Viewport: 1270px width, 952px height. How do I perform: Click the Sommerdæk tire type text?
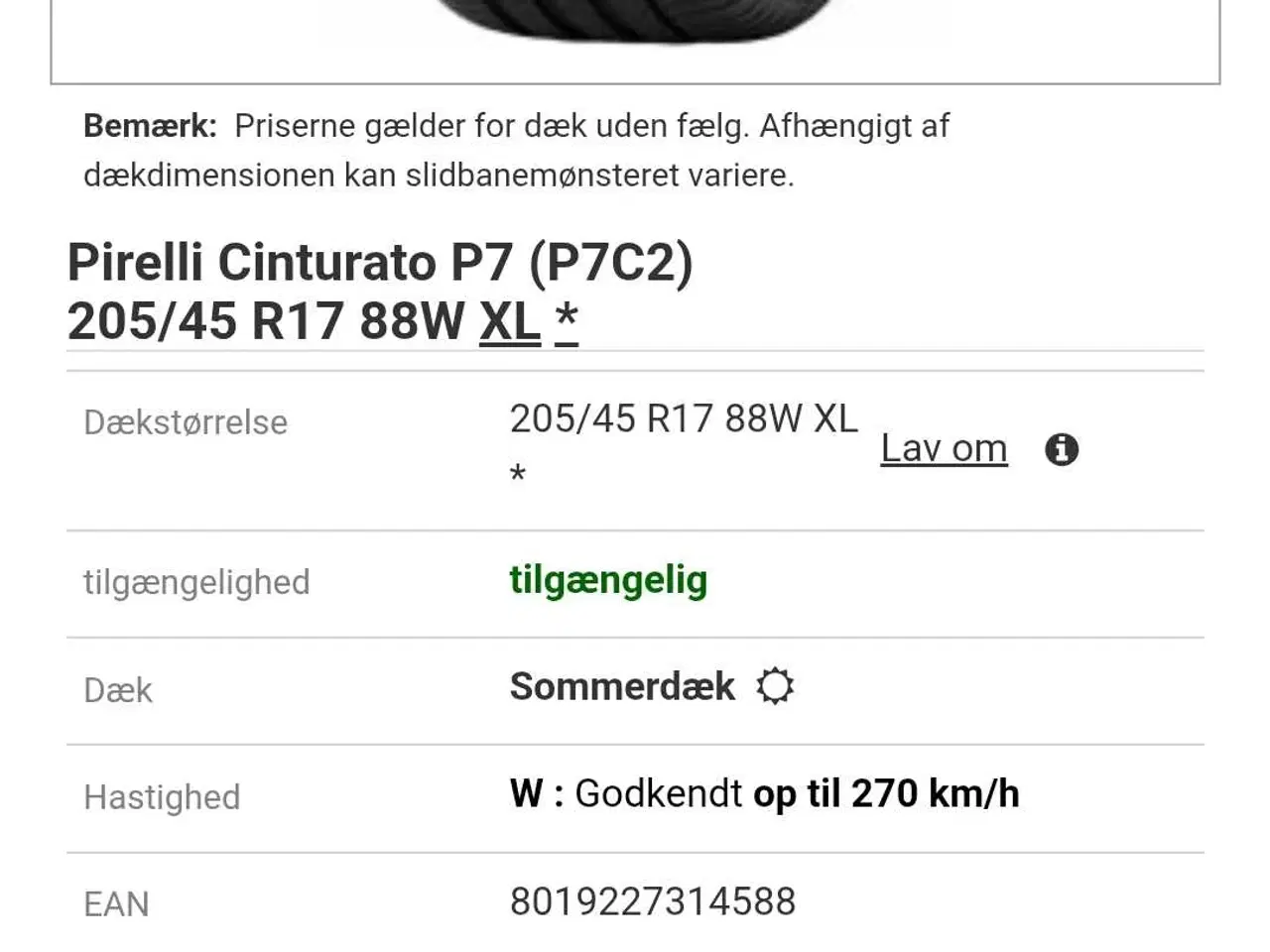point(621,686)
